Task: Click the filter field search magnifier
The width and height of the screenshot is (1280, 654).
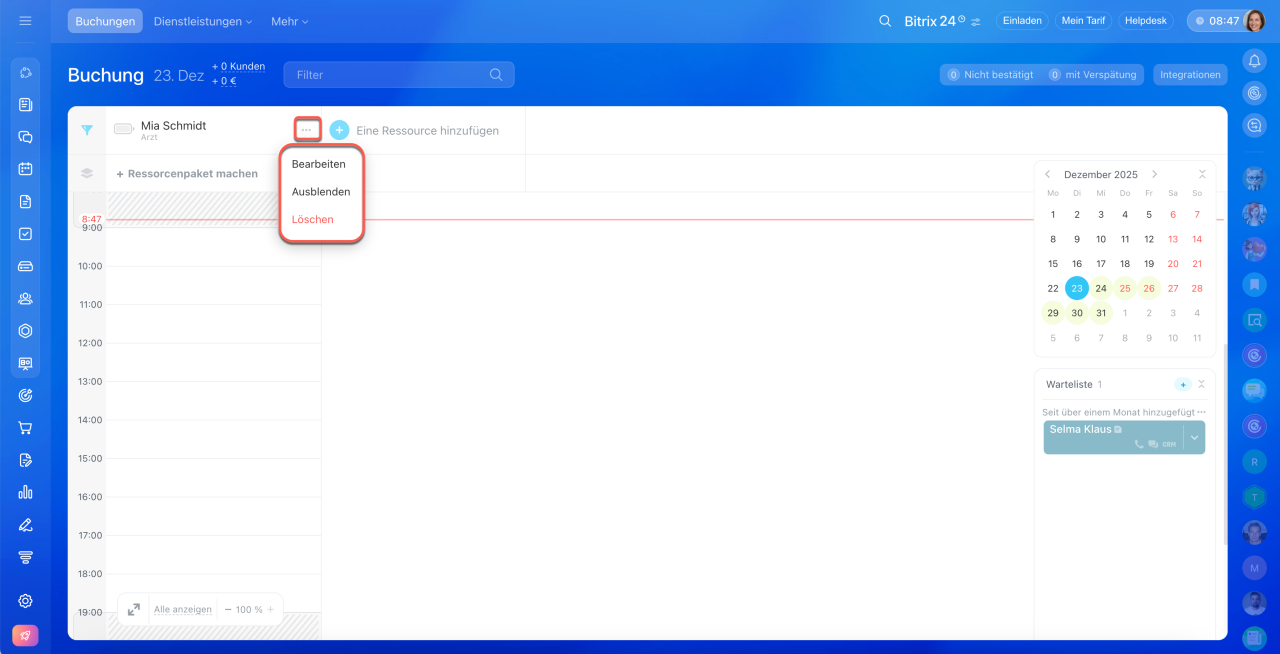Action: tap(496, 75)
